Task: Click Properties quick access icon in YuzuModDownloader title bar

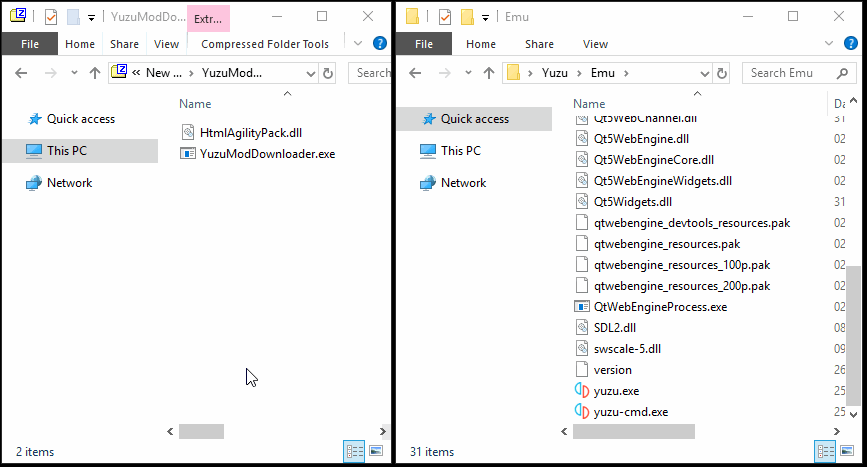Action: (50, 17)
